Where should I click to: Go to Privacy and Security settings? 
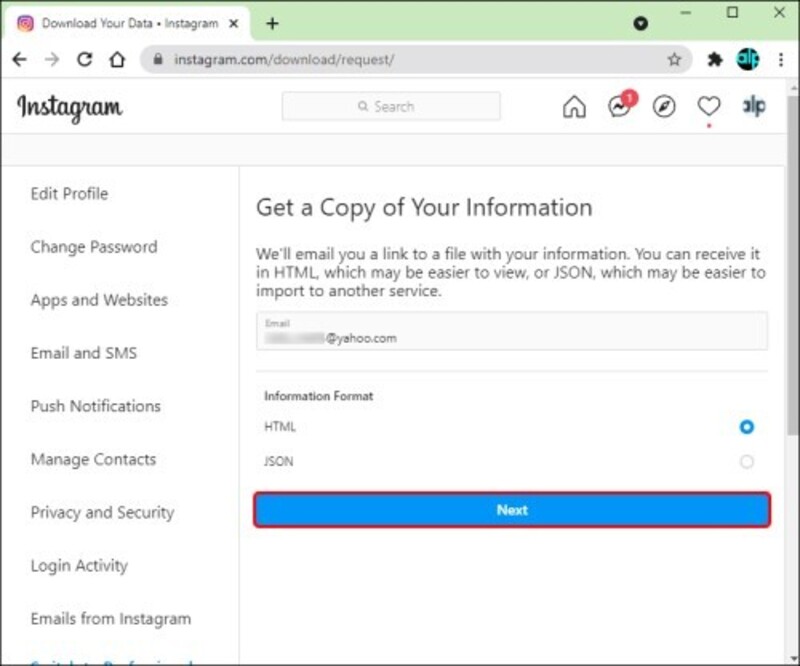click(102, 513)
